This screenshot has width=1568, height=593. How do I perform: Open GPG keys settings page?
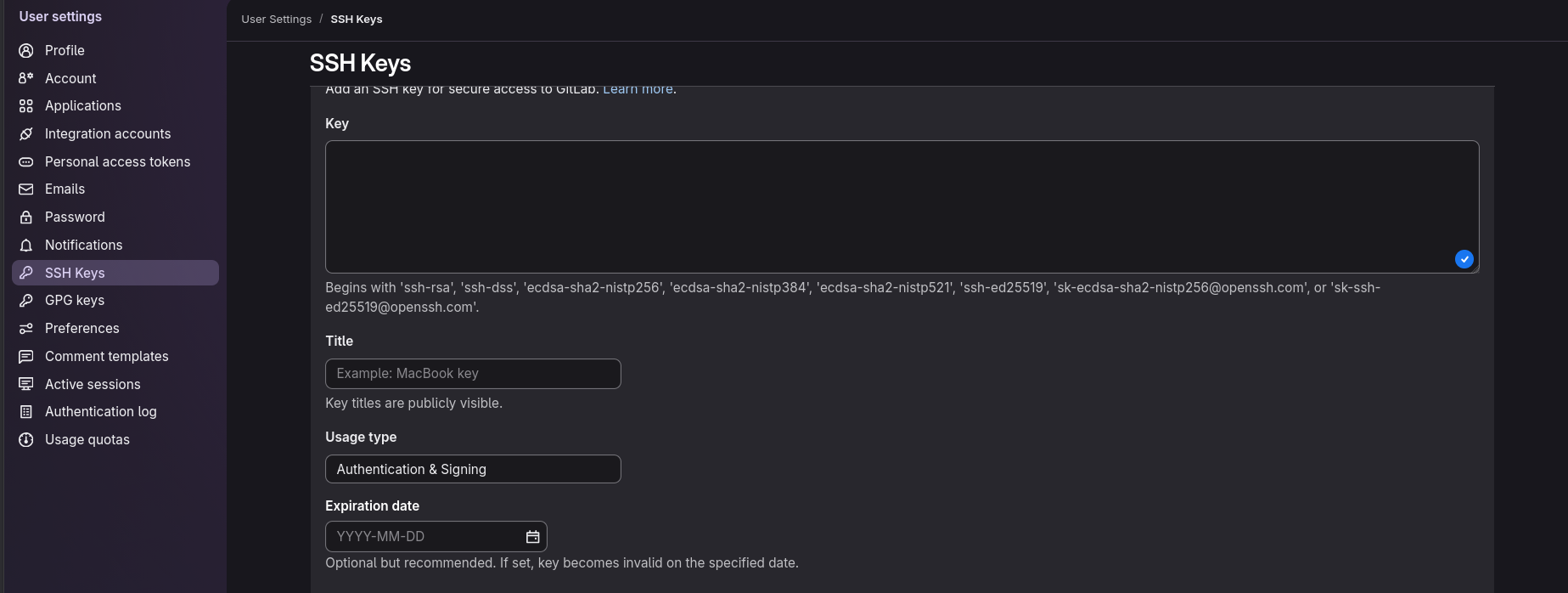tap(75, 301)
